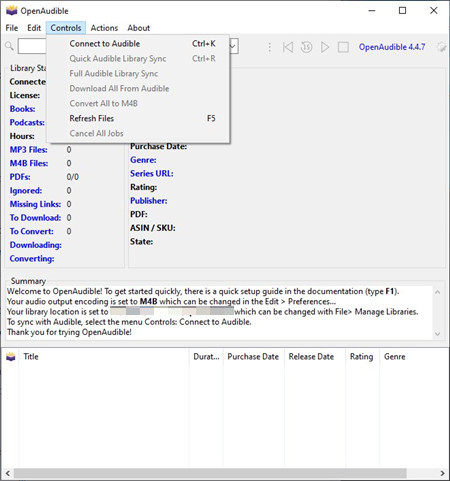Open the Actions menu
The width and height of the screenshot is (450, 481).
click(104, 28)
